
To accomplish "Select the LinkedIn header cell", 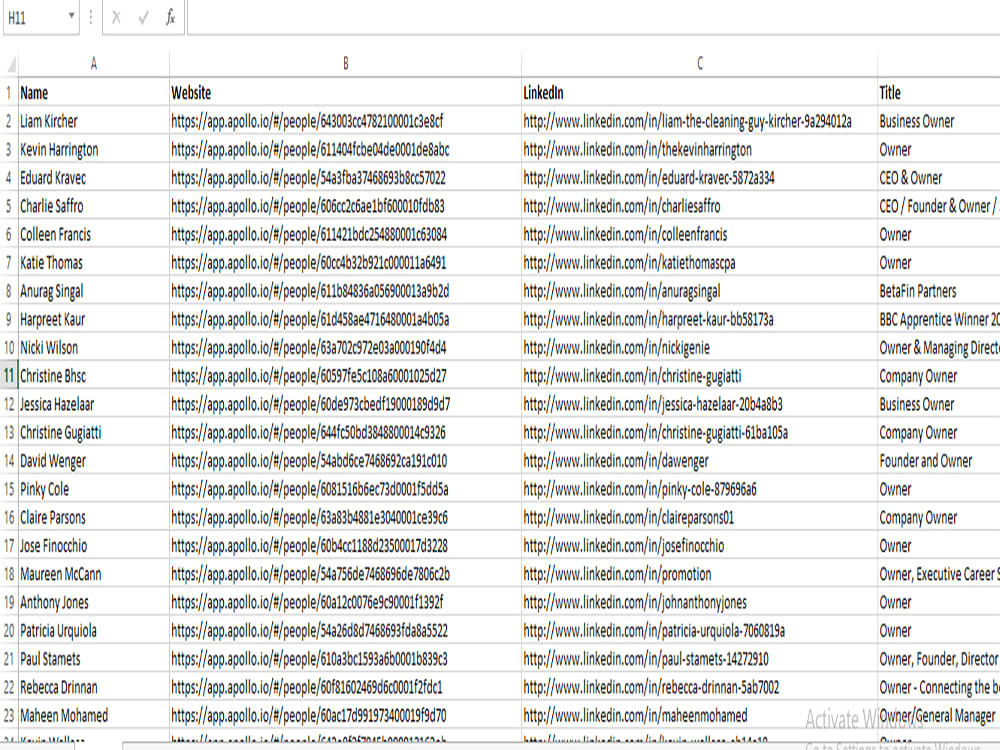I will (x=700, y=92).
